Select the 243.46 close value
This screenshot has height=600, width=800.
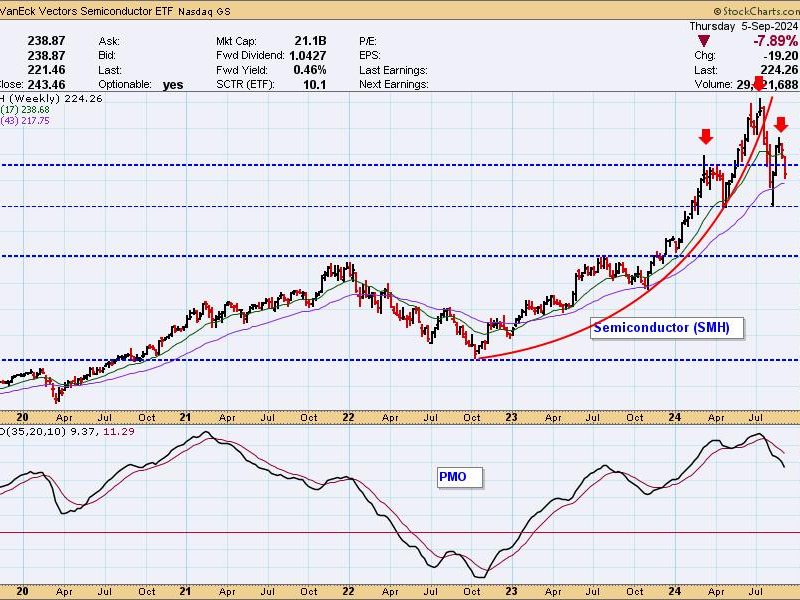46,84
